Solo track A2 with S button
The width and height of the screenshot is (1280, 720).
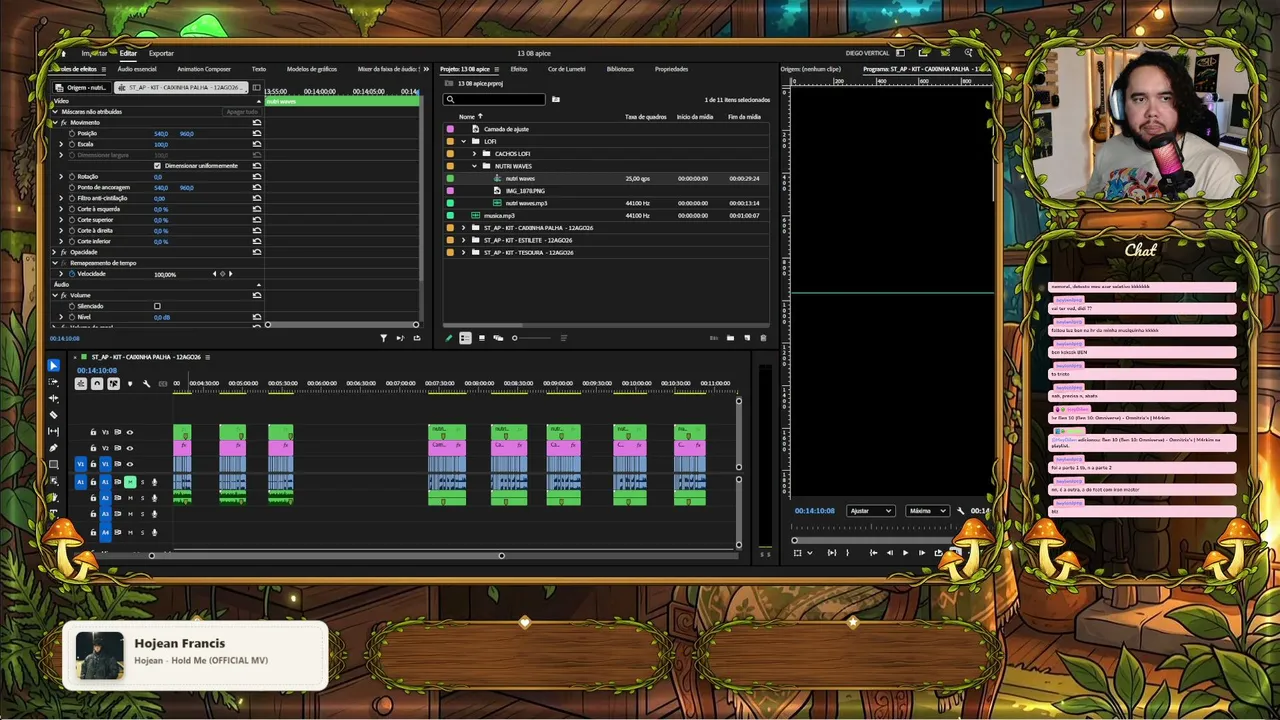click(x=142, y=498)
